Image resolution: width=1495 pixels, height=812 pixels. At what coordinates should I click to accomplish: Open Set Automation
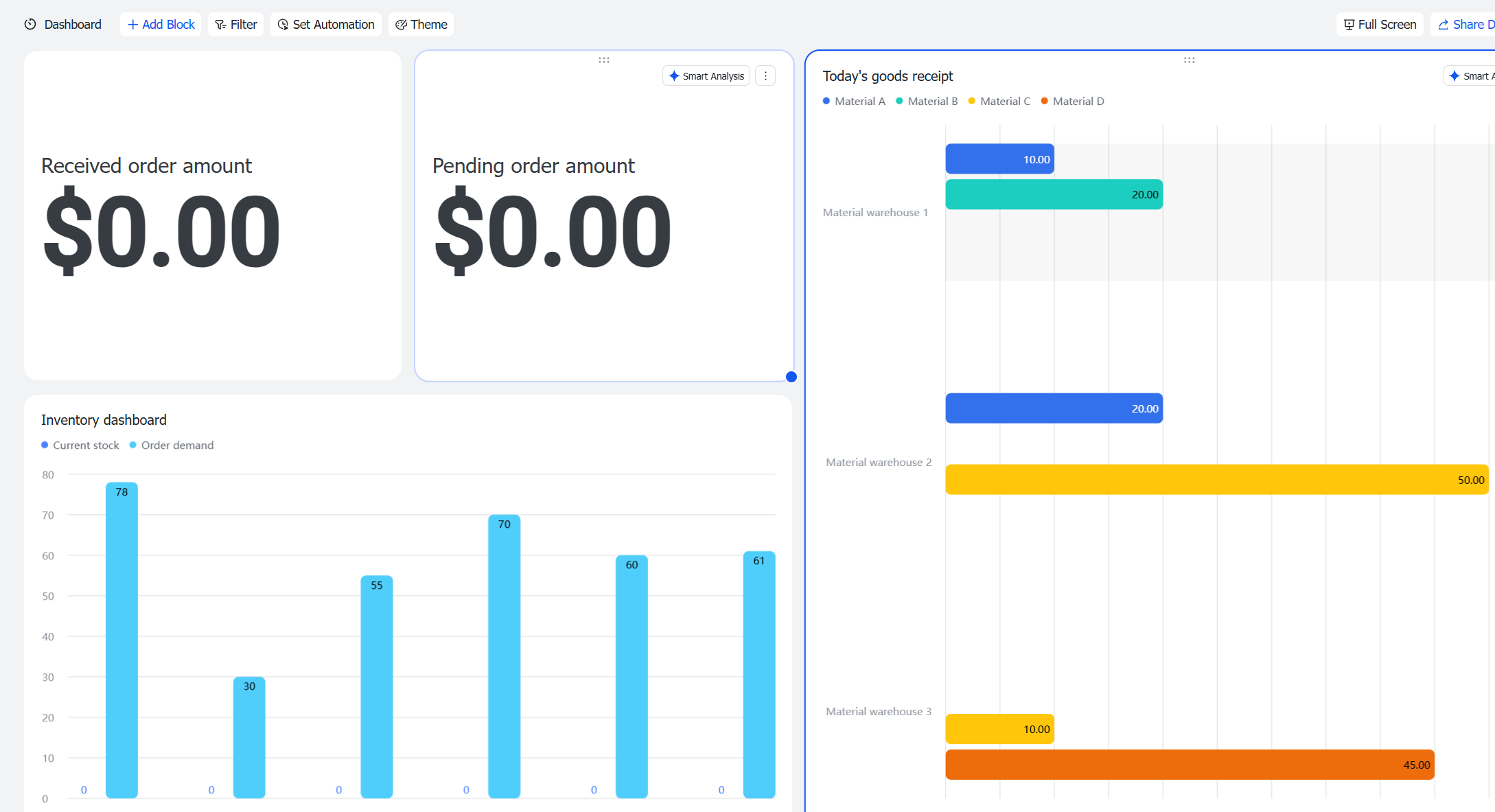pyautogui.click(x=326, y=25)
